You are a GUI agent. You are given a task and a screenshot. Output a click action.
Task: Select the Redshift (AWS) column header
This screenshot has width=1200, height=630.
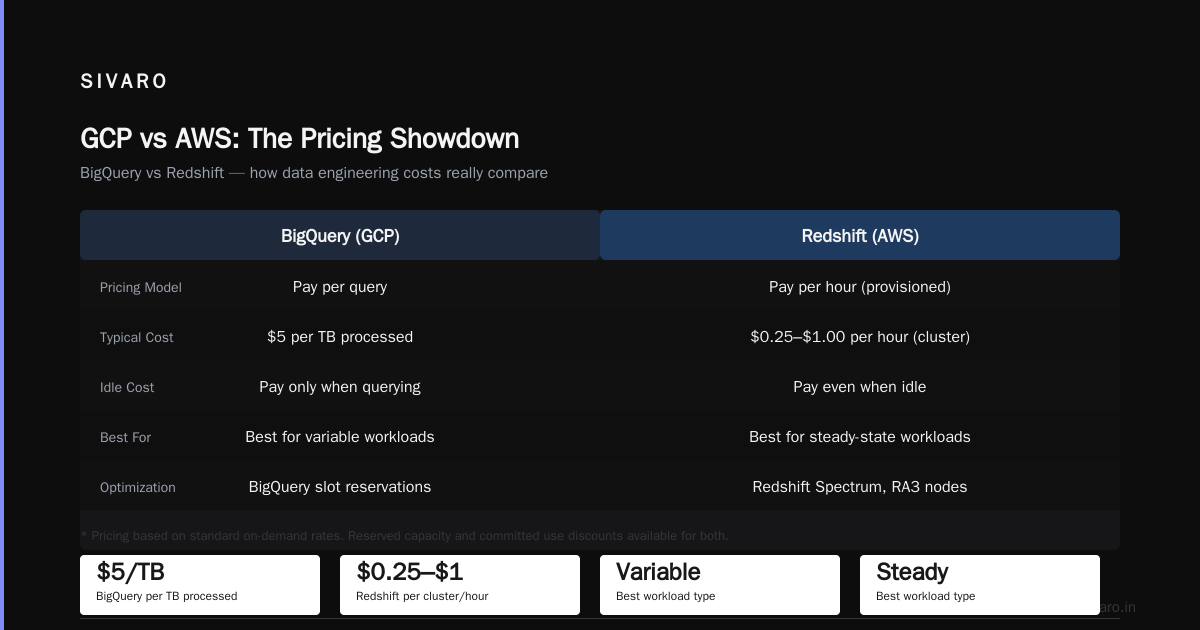coord(860,236)
